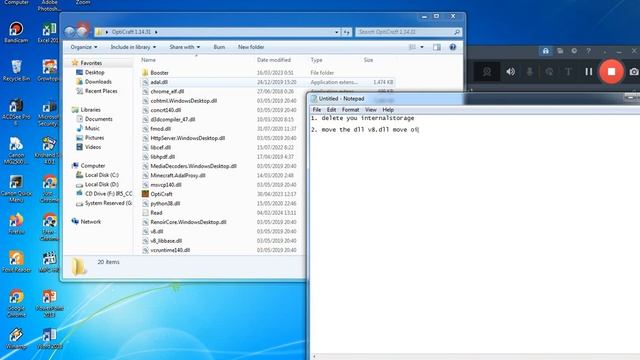The width and height of the screenshot is (640, 360).
Task: Click the Name column header
Action: pyautogui.click(x=149, y=60)
